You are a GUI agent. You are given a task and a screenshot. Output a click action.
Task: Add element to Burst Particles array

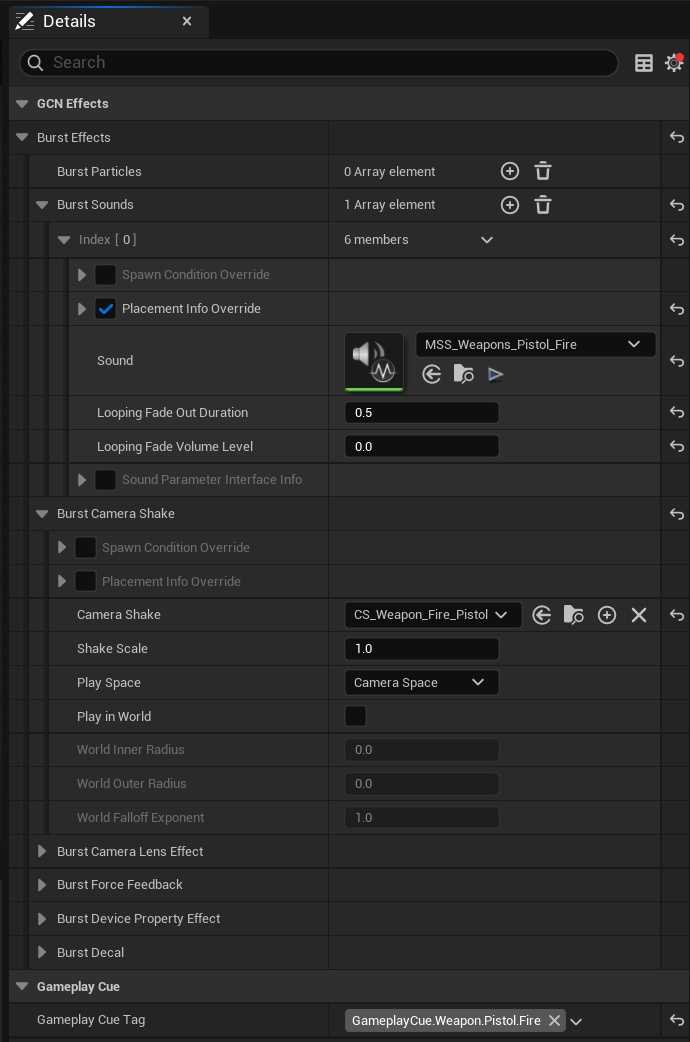coord(510,171)
